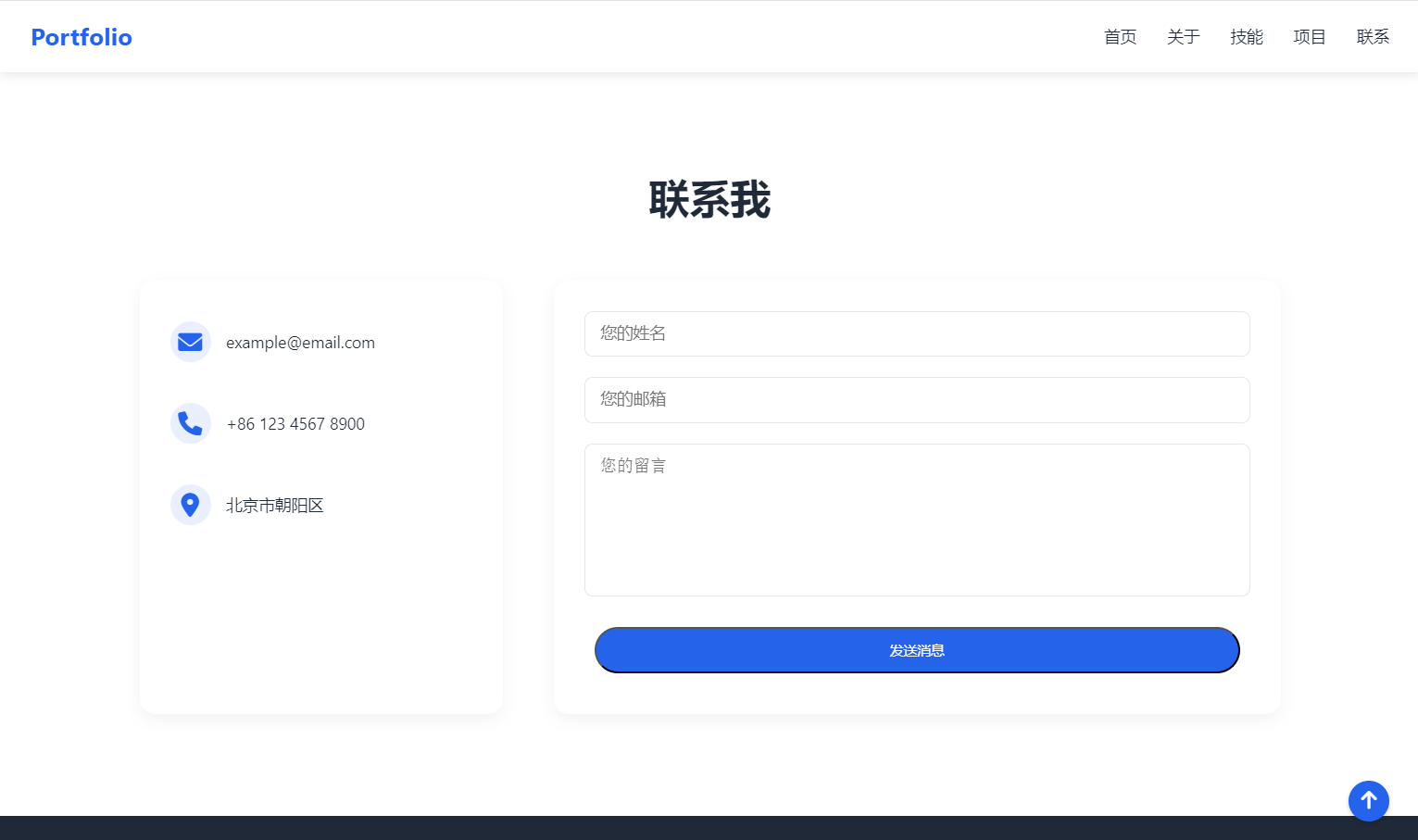Focus the 您的姓名 input field
Image resolution: width=1418 pixels, height=840 pixels.
917,333
